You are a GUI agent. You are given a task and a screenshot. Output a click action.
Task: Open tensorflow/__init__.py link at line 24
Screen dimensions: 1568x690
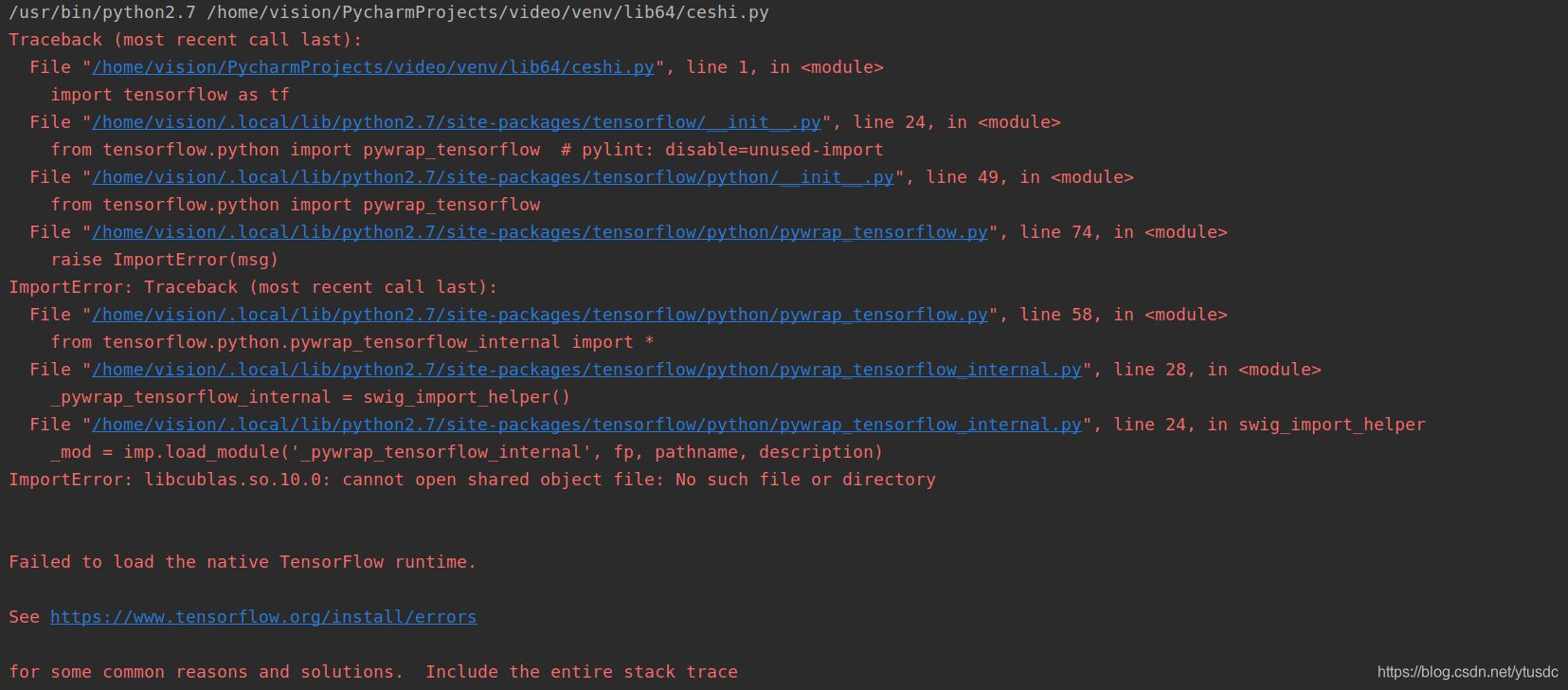tap(457, 122)
